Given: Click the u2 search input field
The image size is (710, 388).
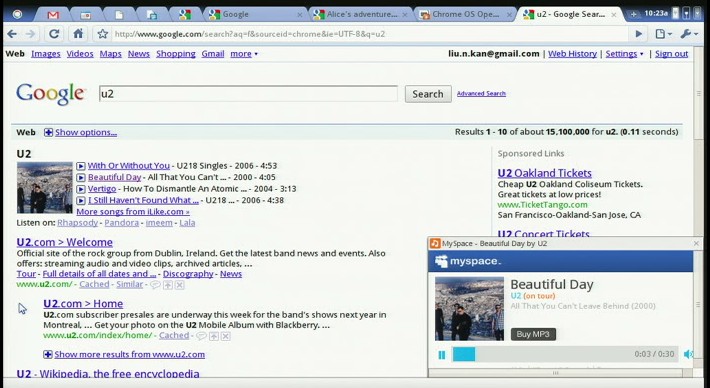Looking at the screenshot, I should click(248, 94).
